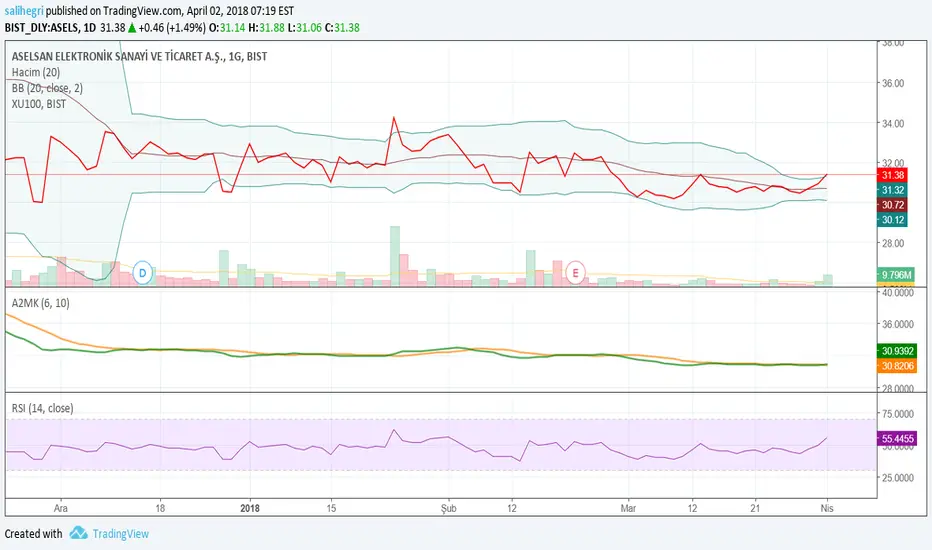Click the 36.00 price scale value

click(x=892, y=83)
